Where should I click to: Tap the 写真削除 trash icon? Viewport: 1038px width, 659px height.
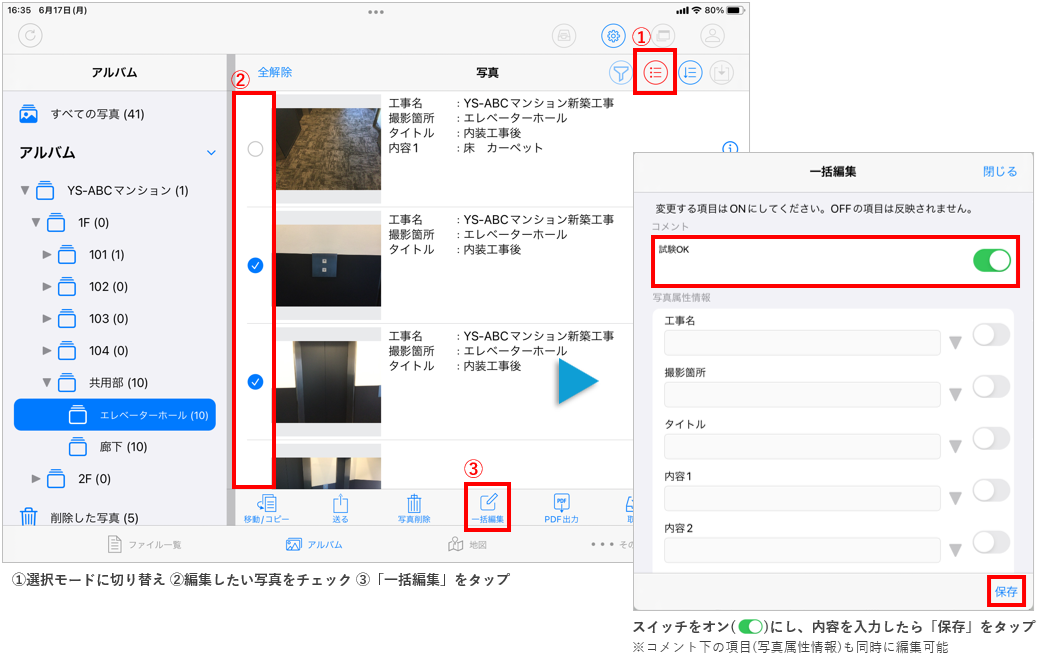coord(414,508)
